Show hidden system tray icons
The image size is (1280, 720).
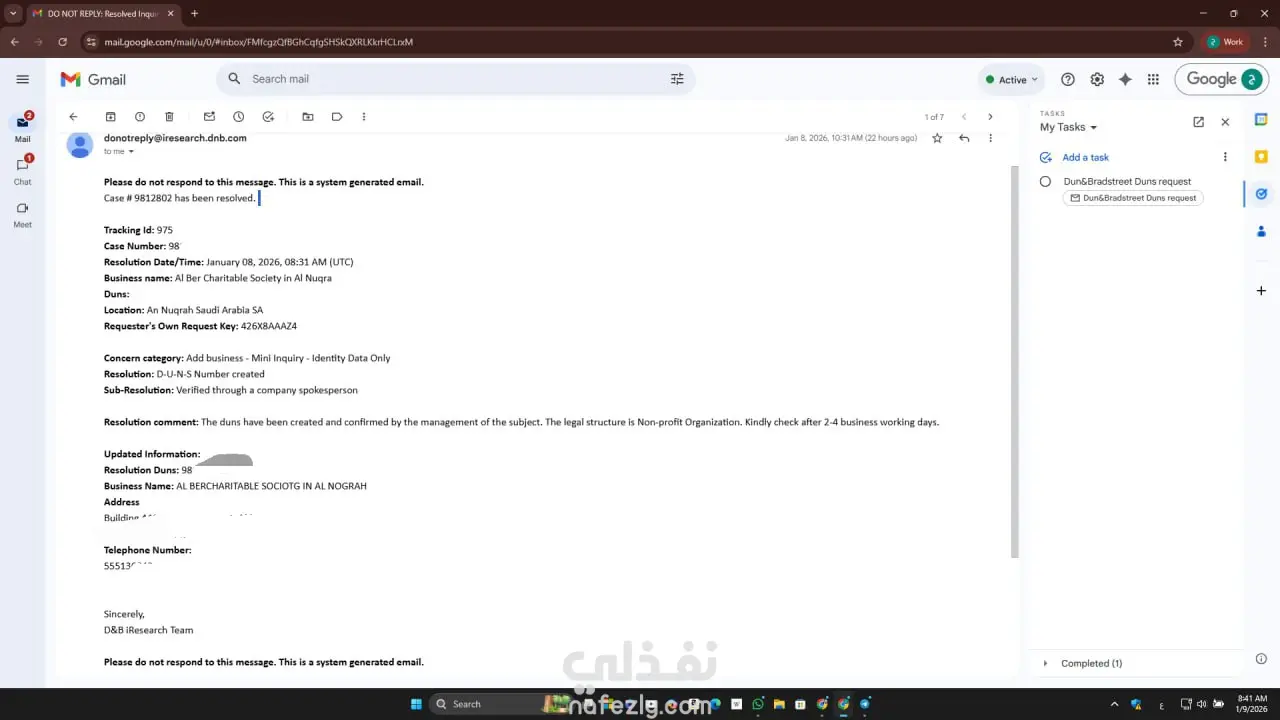[1114, 704]
